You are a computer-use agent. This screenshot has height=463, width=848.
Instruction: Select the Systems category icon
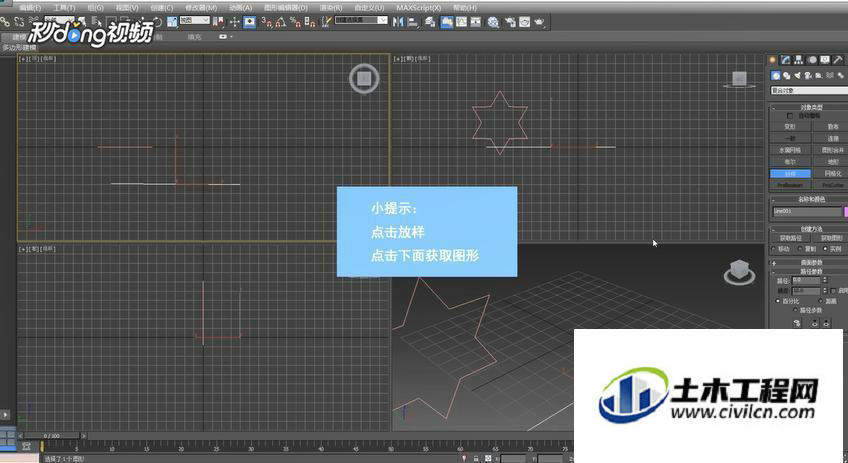coord(841,76)
